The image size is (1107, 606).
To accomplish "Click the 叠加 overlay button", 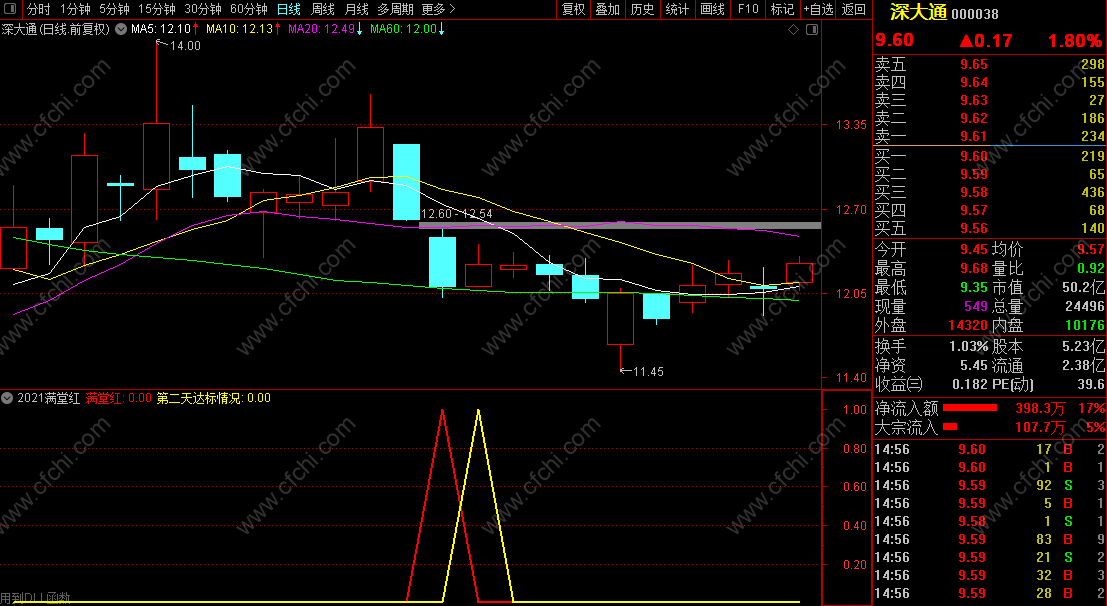I will 607,9.
